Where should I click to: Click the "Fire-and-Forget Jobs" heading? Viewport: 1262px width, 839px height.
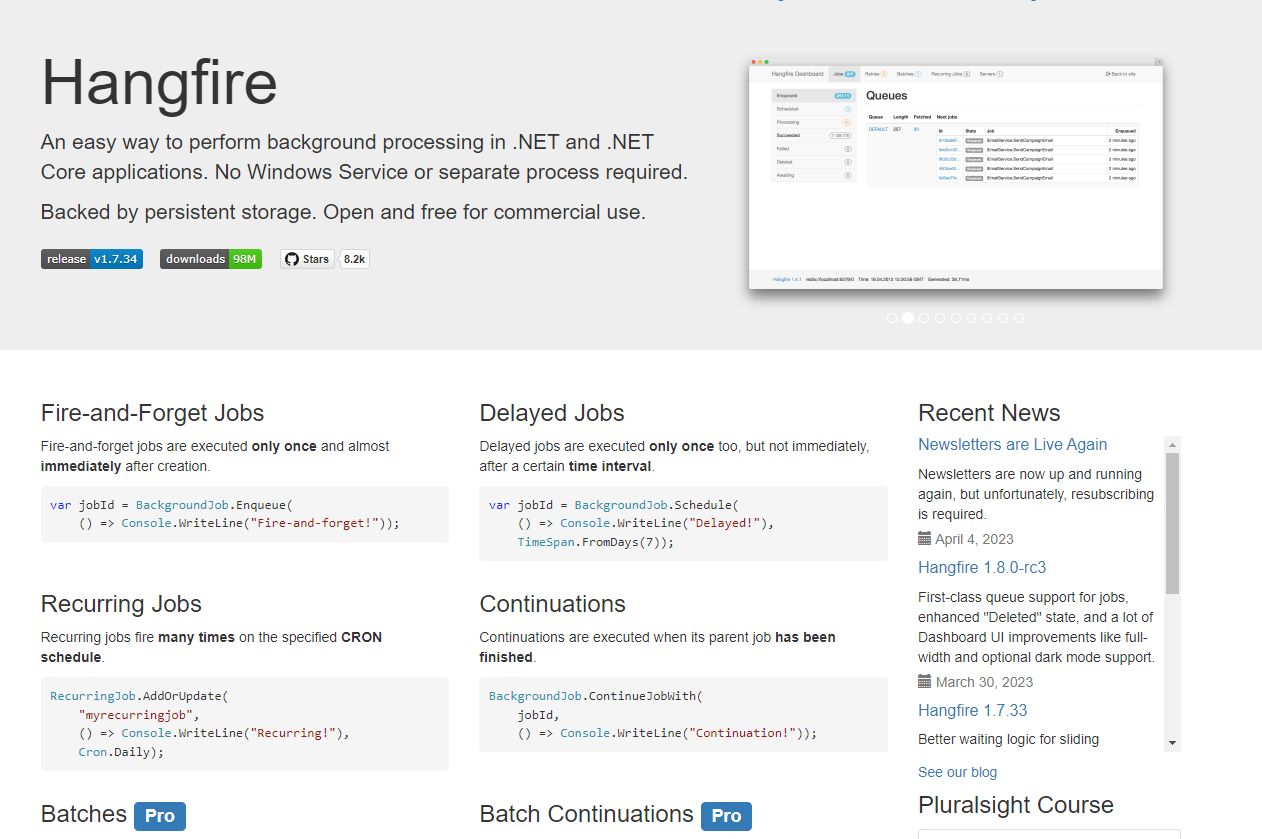(153, 413)
